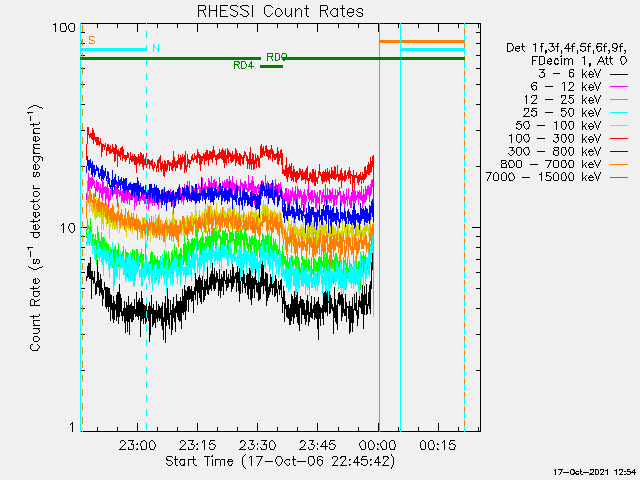640x480 pixels.
Task: Click the 12 - 25 keV legend label
Action: click(562, 100)
